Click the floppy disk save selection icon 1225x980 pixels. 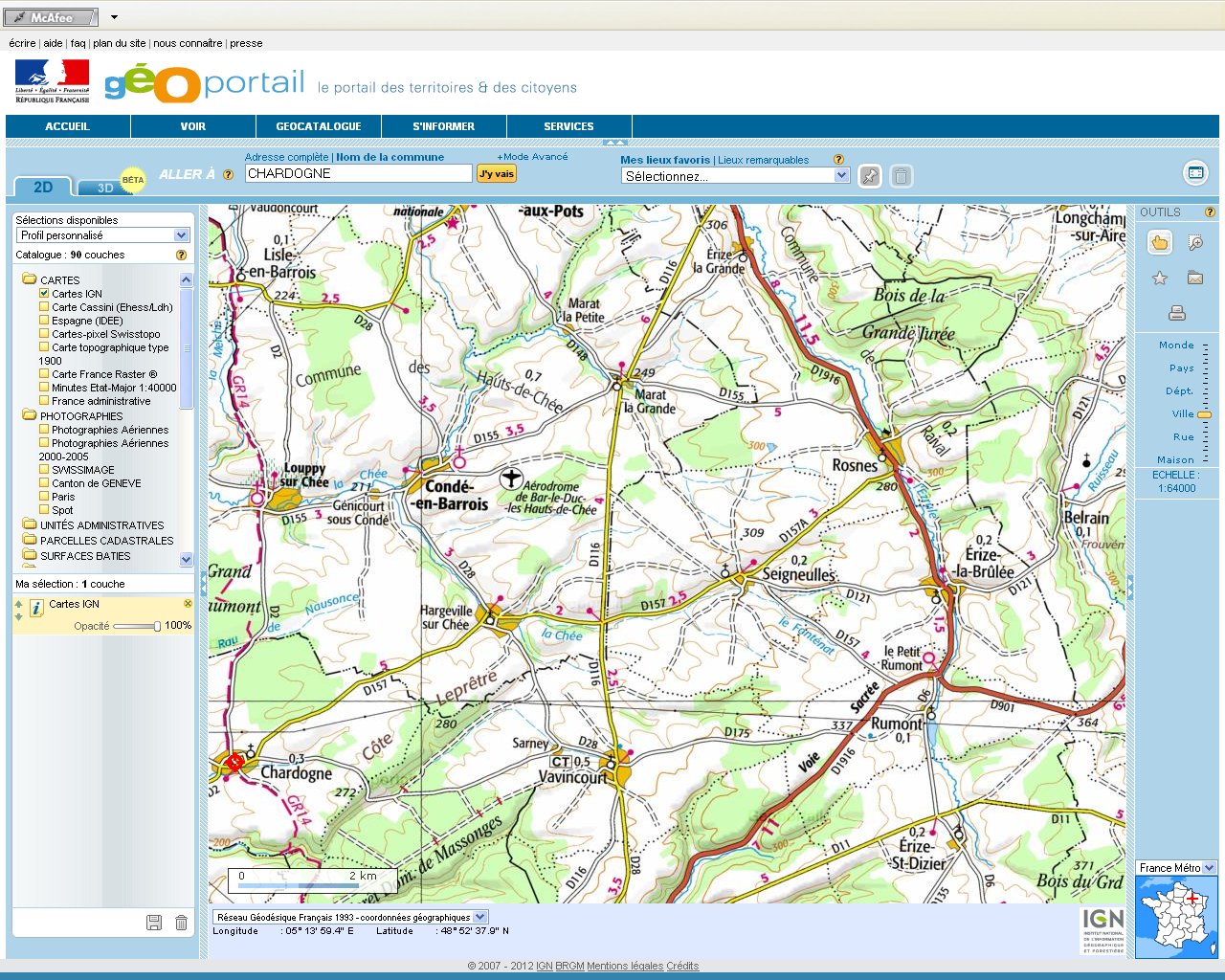click(x=154, y=923)
